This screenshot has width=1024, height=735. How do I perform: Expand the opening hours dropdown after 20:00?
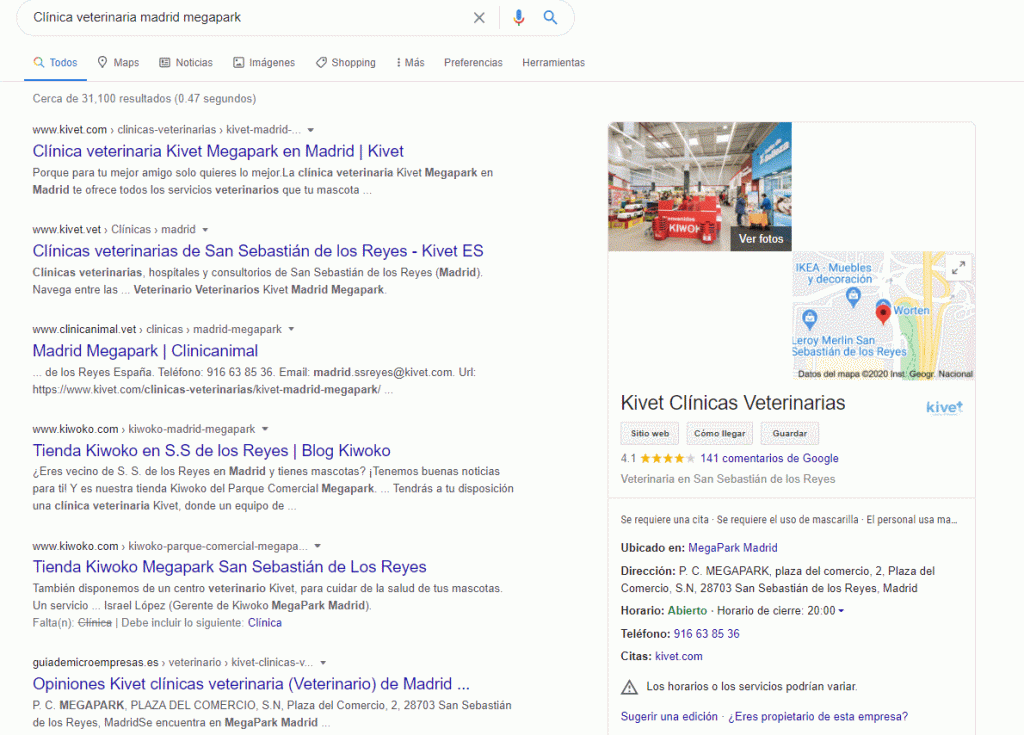point(841,611)
